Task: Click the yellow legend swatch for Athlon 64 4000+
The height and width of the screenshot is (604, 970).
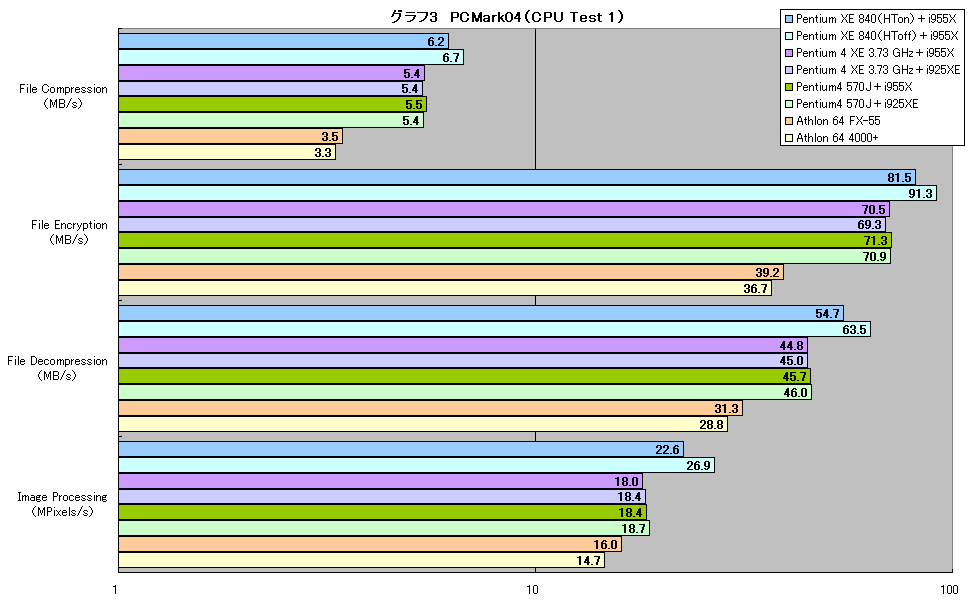Action: [x=789, y=138]
